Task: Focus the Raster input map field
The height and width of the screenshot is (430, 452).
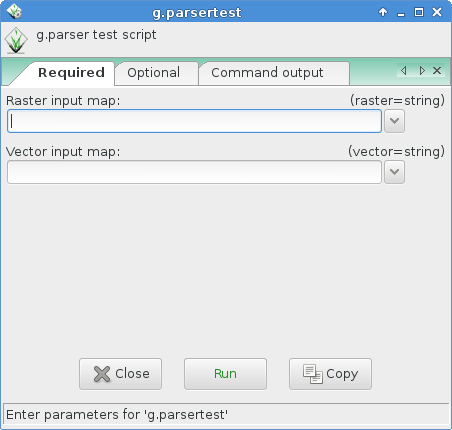Action: pos(194,121)
